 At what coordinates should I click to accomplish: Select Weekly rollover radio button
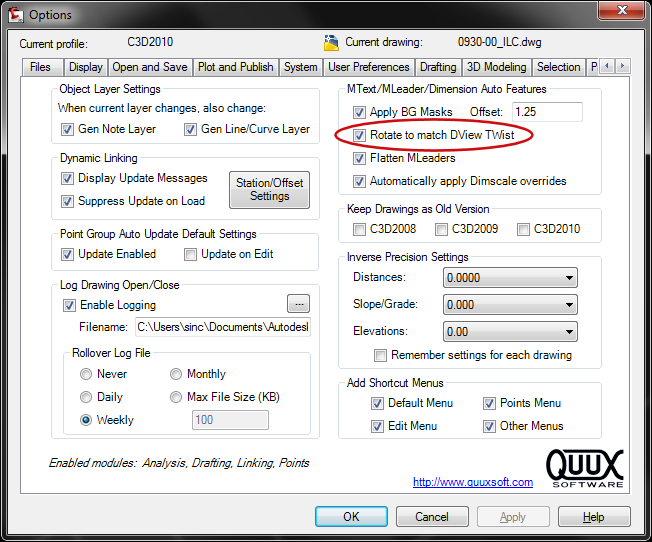pyautogui.click(x=86, y=420)
